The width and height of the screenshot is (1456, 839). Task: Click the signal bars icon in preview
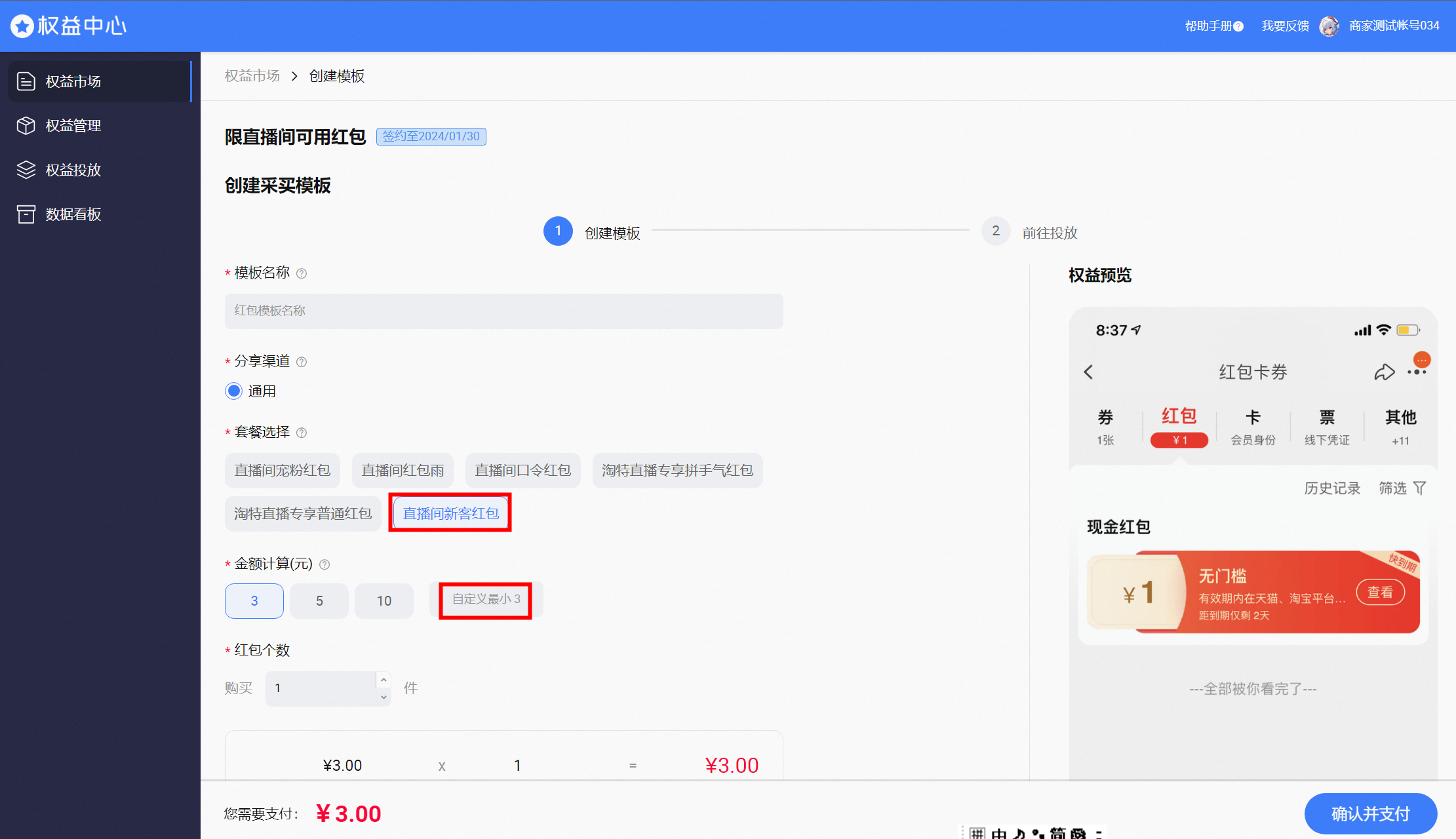tap(1362, 330)
